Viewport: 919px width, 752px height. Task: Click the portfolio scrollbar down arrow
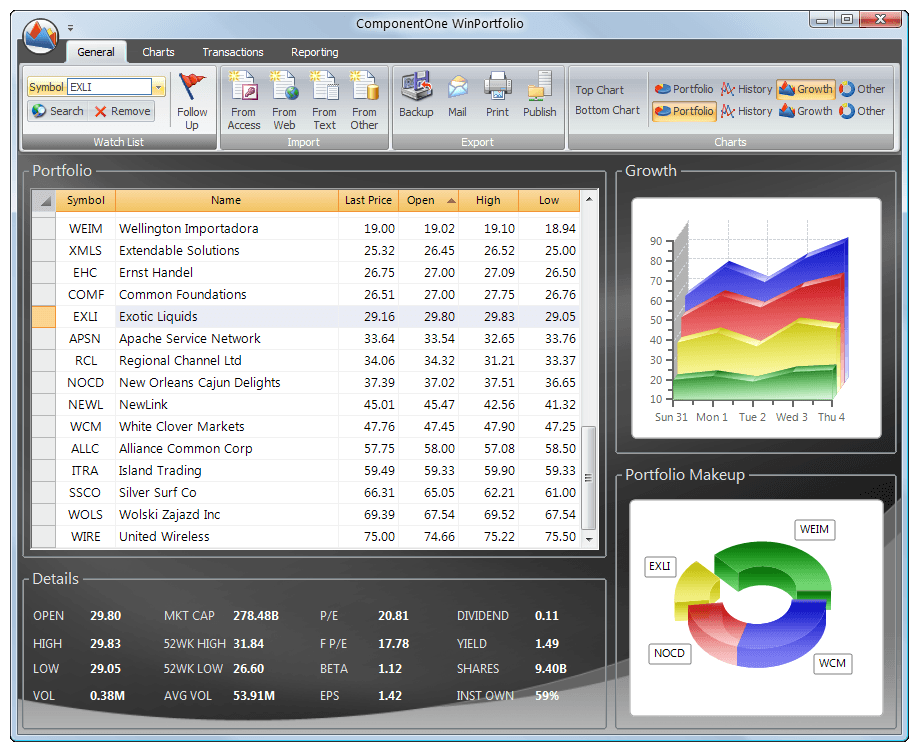(589, 539)
